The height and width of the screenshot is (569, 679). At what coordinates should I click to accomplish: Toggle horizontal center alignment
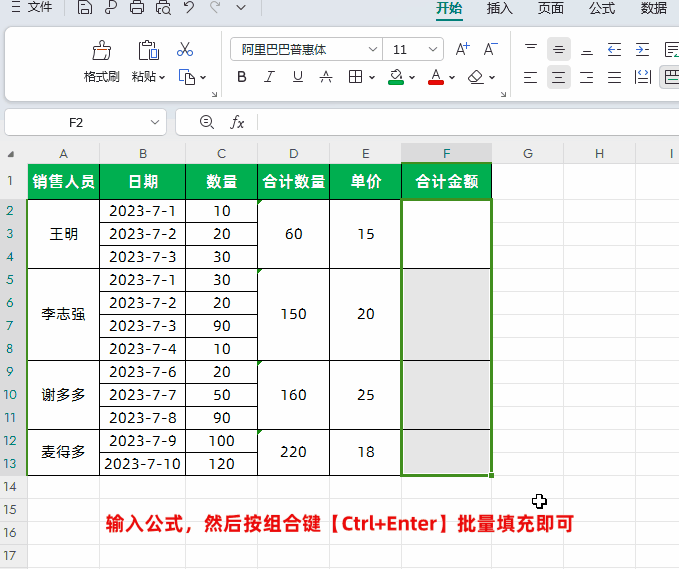click(x=559, y=78)
